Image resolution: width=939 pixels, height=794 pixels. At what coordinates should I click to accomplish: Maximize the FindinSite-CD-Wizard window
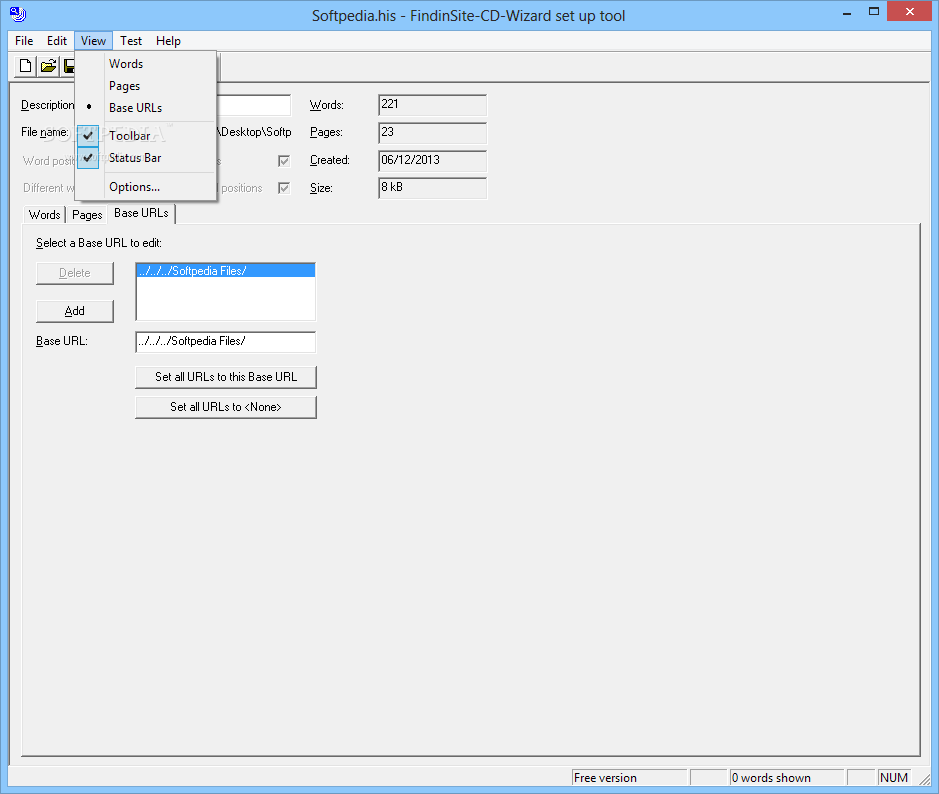[x=874, y=13]
